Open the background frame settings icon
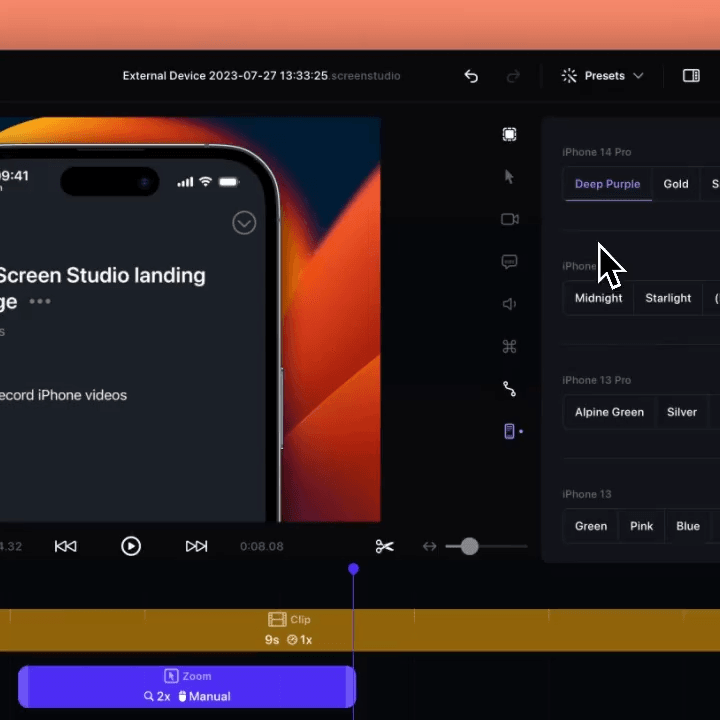The width and height of the screenshot is (720, 720). point(509,135)
